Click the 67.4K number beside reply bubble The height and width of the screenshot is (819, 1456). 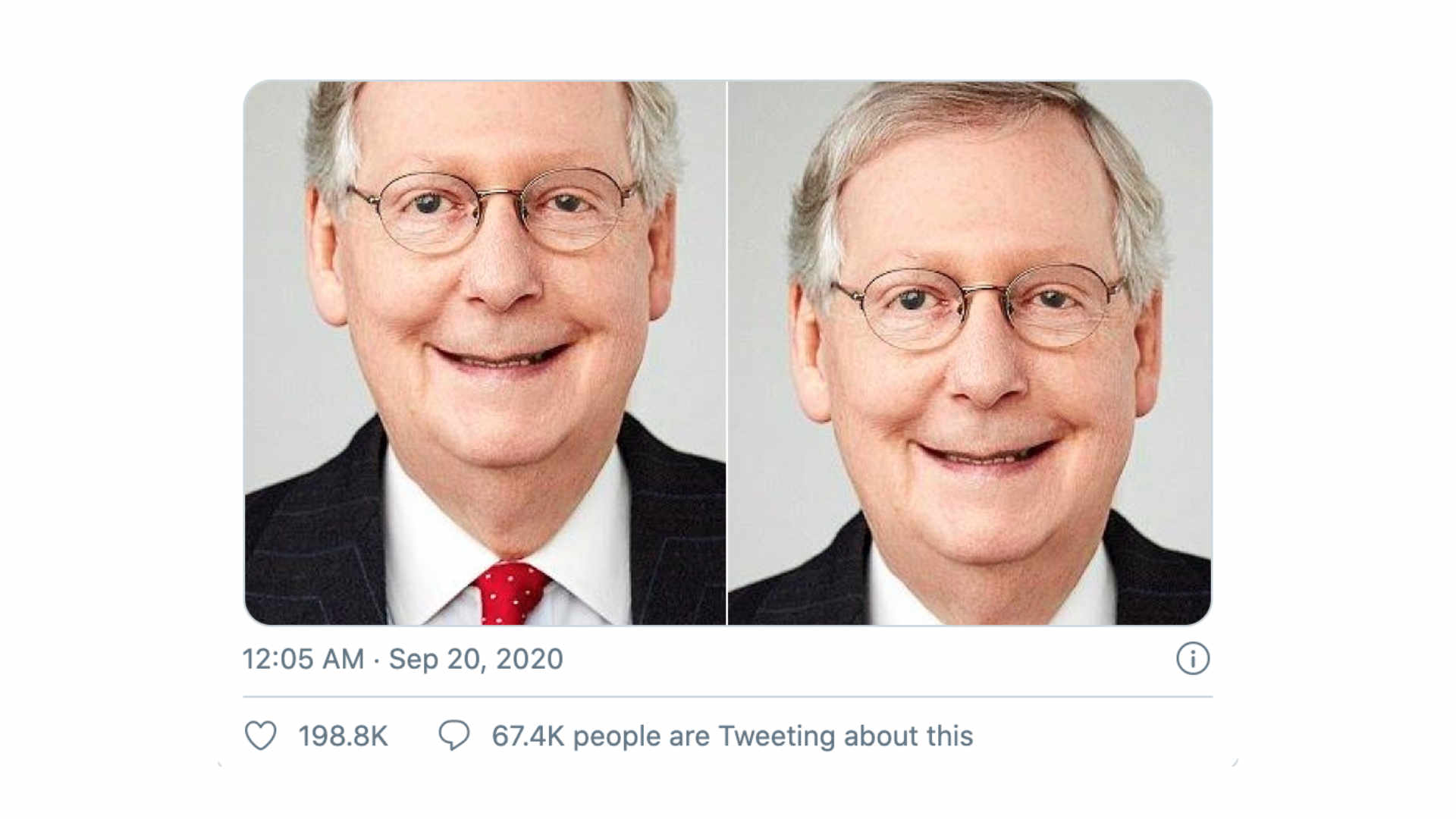tap(528, 736)
